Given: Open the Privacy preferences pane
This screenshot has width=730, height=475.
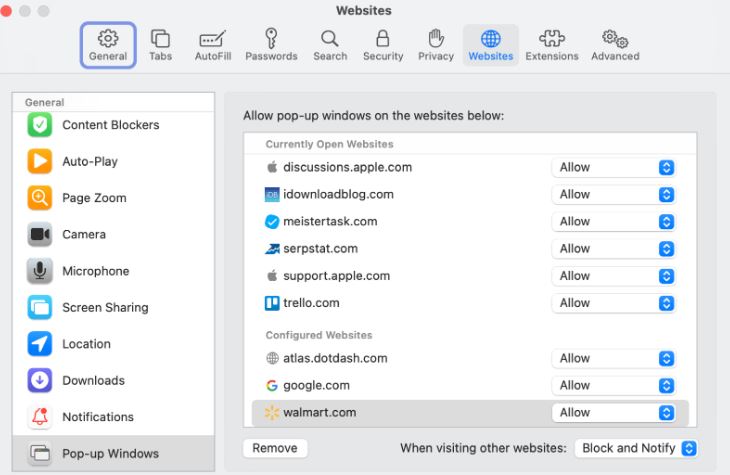Looking at the screenshot, I should 436,45.
